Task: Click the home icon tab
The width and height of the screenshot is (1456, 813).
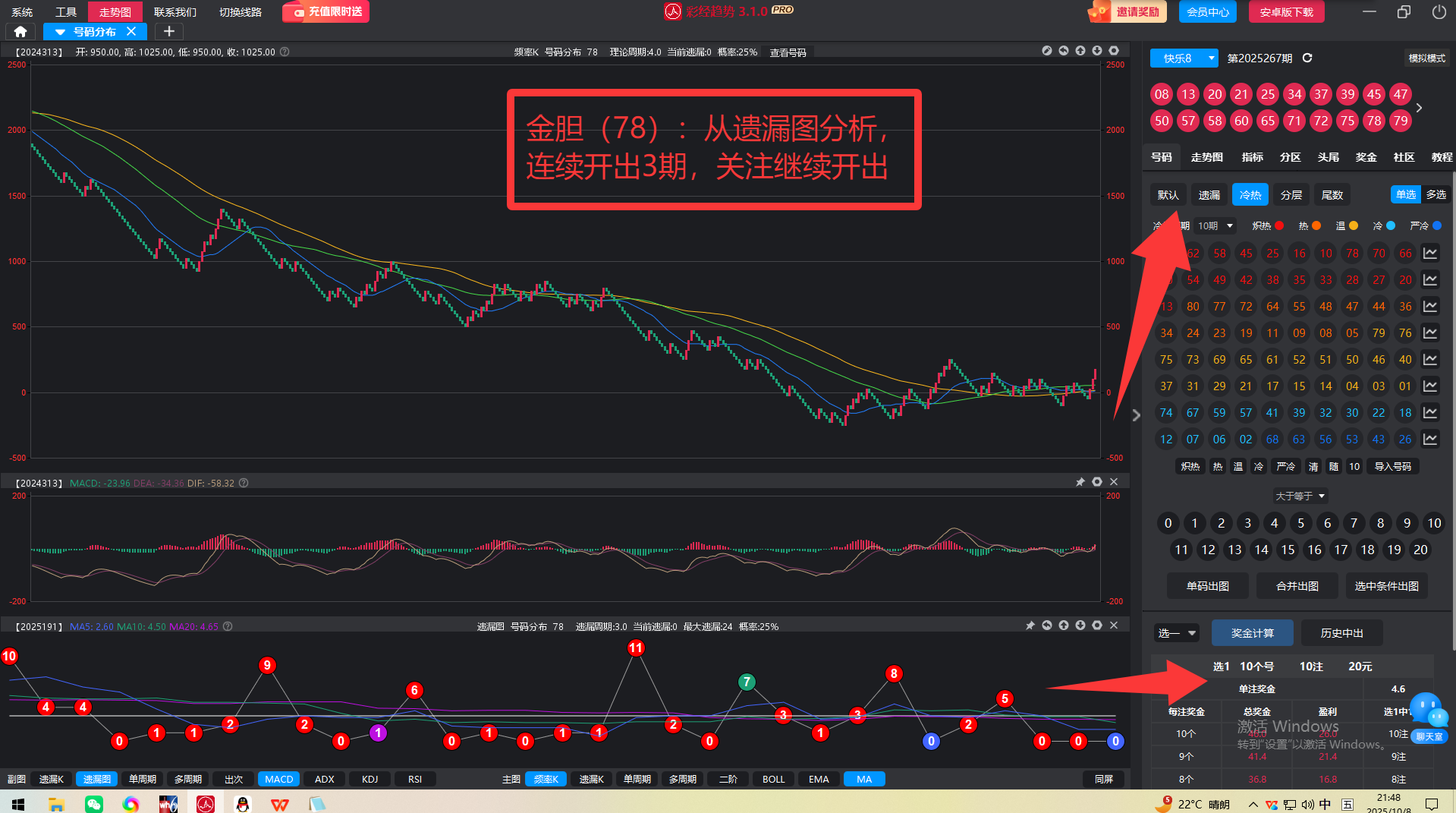Action: [x=20, y=32]
